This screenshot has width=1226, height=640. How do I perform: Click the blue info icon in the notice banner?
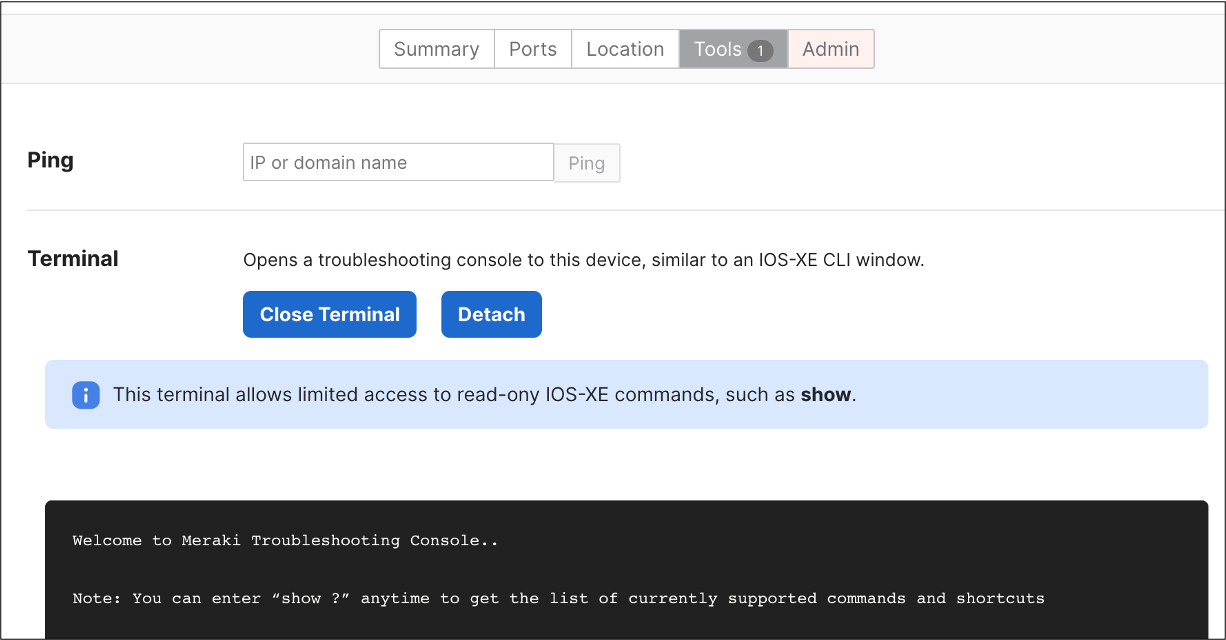(86, 395)
